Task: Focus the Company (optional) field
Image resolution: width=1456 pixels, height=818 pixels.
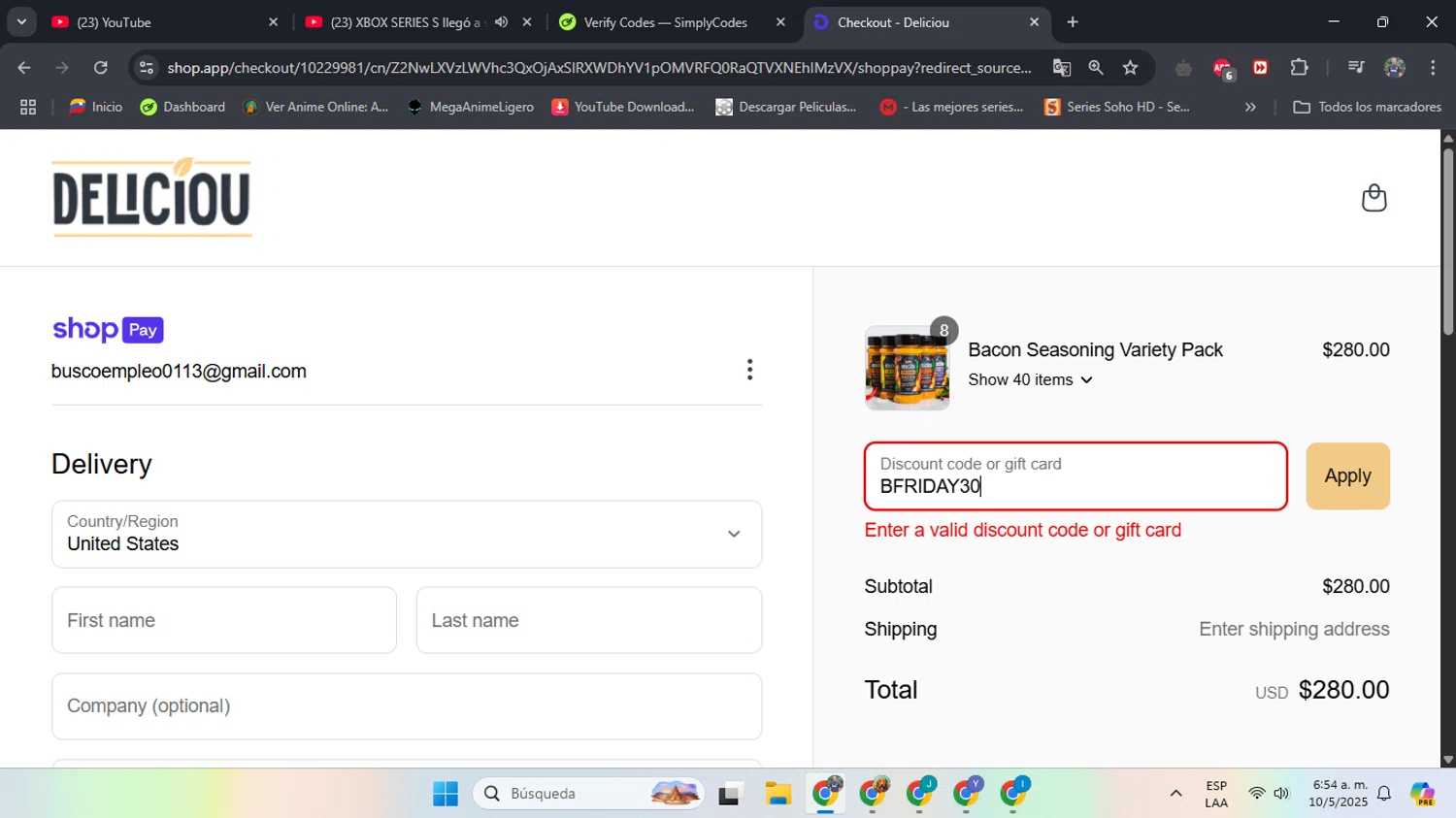Action: [x=407, y=706]
